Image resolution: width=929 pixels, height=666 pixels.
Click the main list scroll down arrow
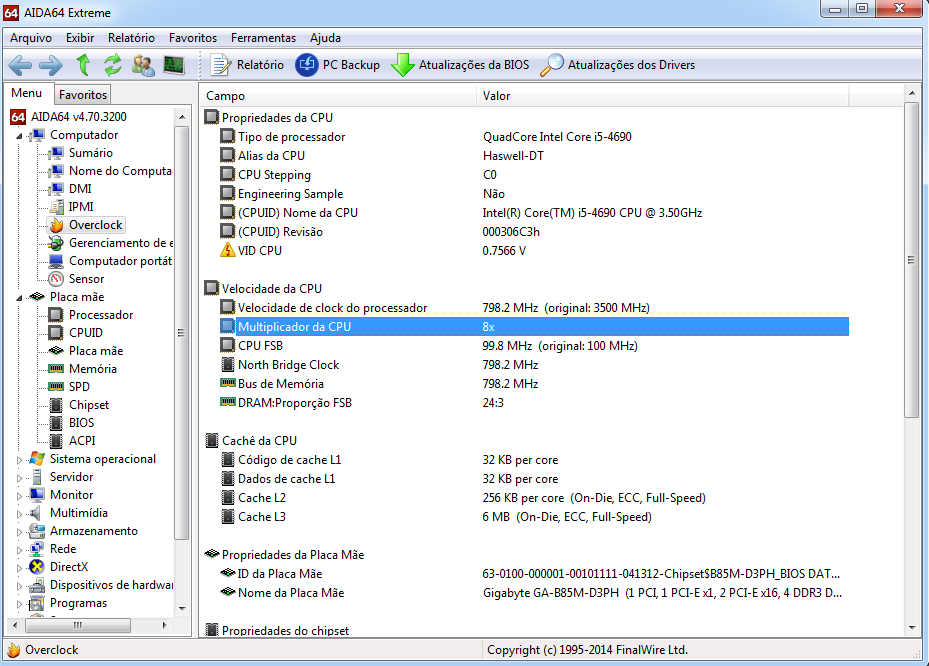(x=912, y=628)
